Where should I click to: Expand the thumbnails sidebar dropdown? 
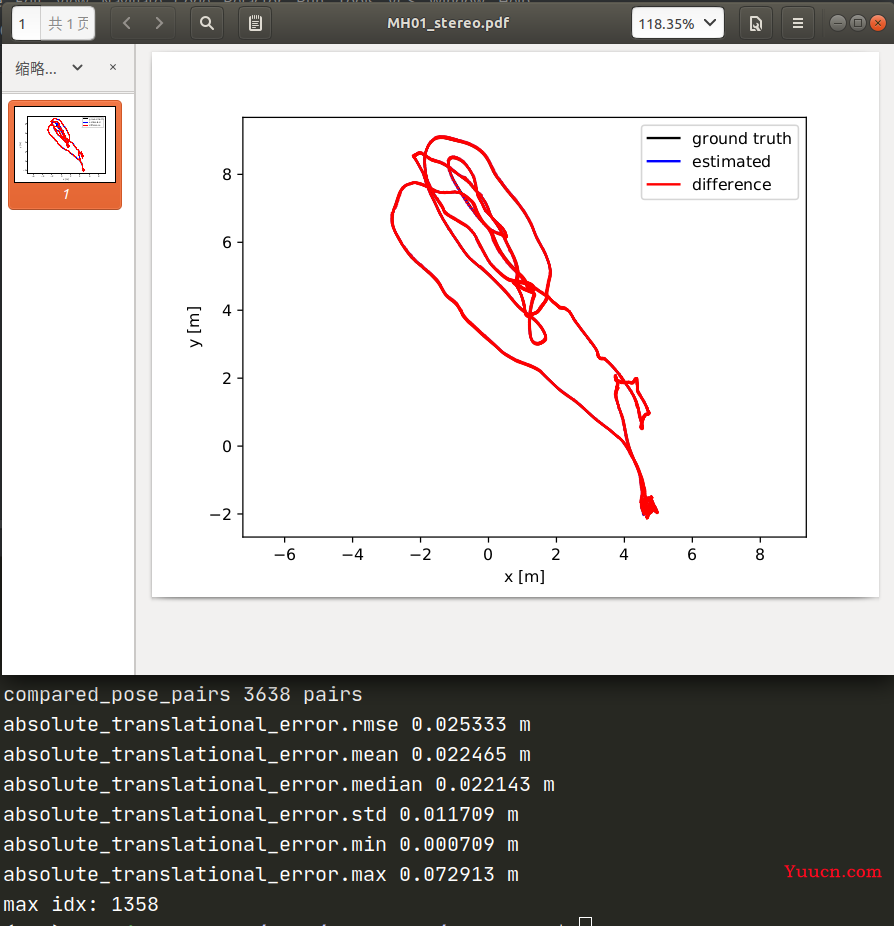tap(77, 67)
